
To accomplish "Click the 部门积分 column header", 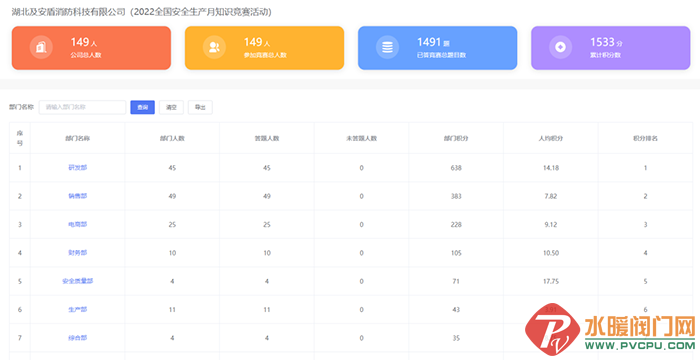I will tap(456, 138).
